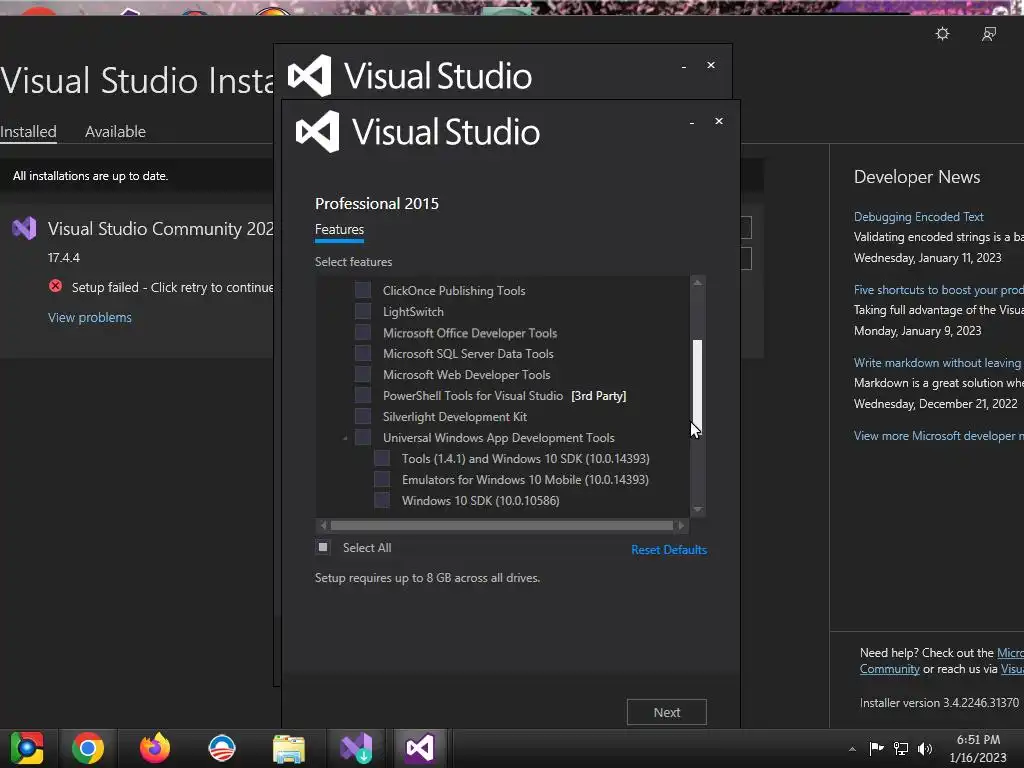The height and width of the screenshot is (768, 1024).
Task: Select the Features tab
Action: coord(339,229)
